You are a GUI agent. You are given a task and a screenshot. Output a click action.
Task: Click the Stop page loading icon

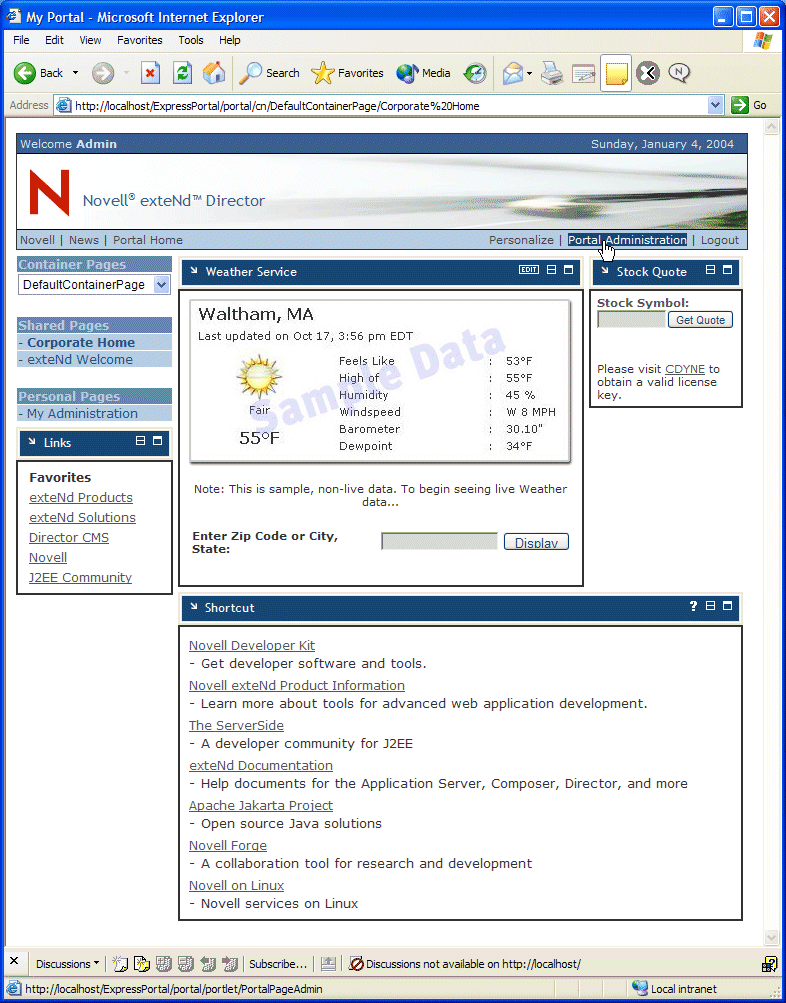pyautogui.click(x=150, y=73)
